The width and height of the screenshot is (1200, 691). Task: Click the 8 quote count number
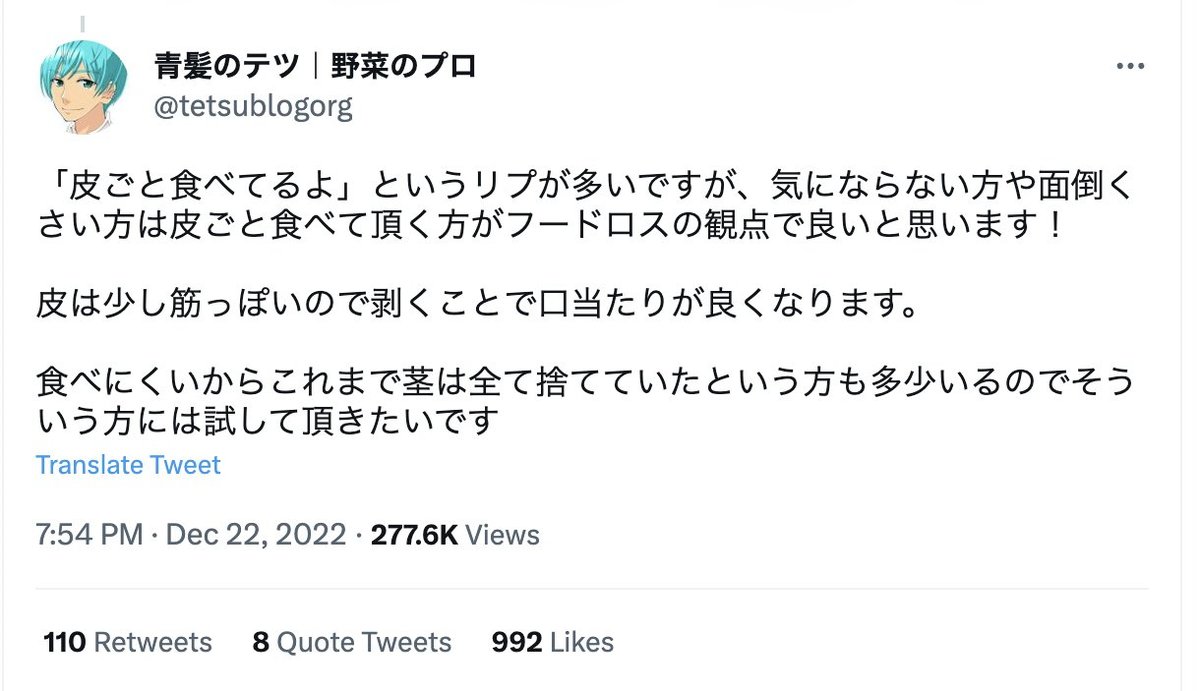(x=261, y=642)
